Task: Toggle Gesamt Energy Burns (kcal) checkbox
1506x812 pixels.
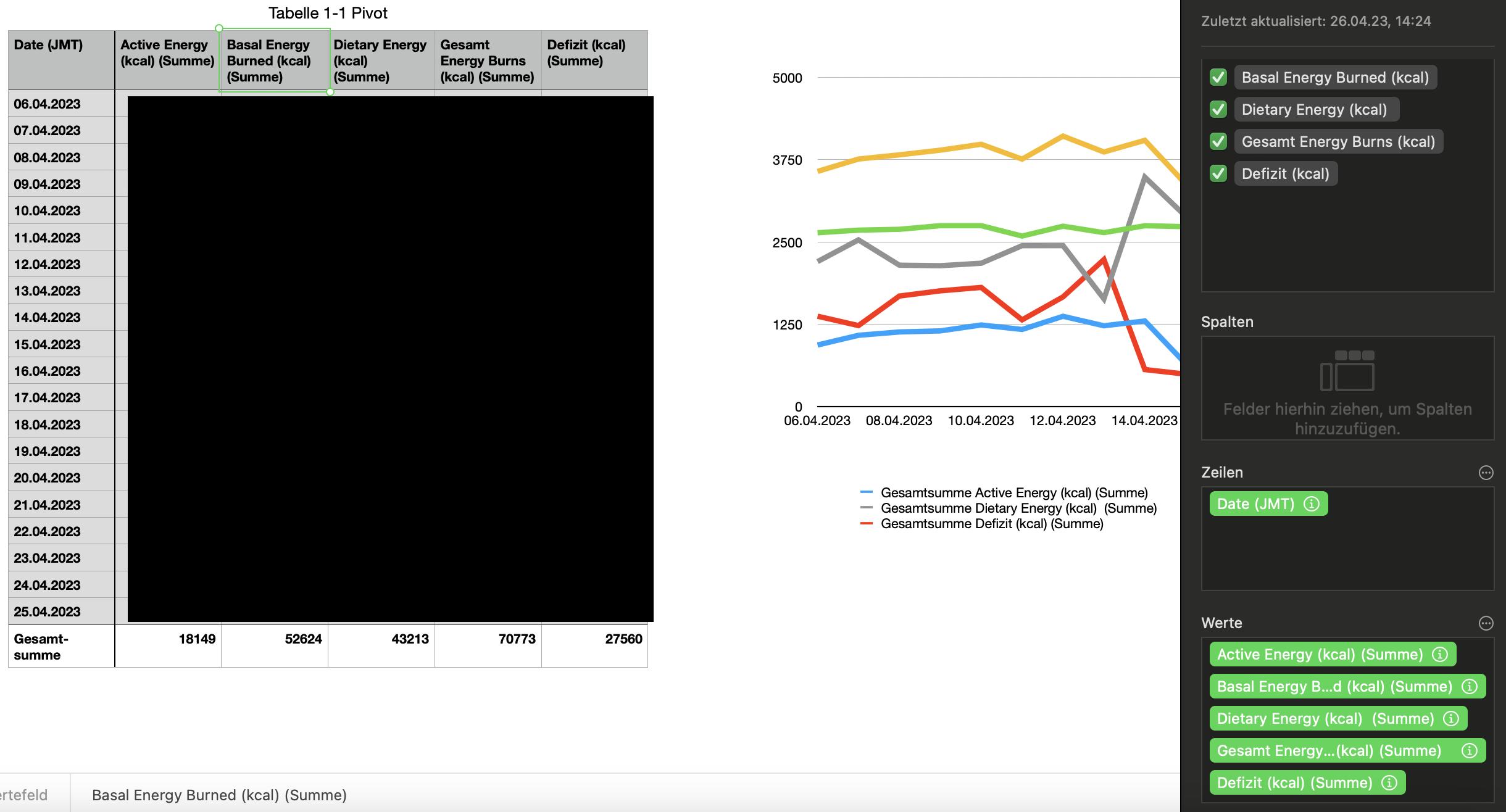Action: pos(1218,142)
